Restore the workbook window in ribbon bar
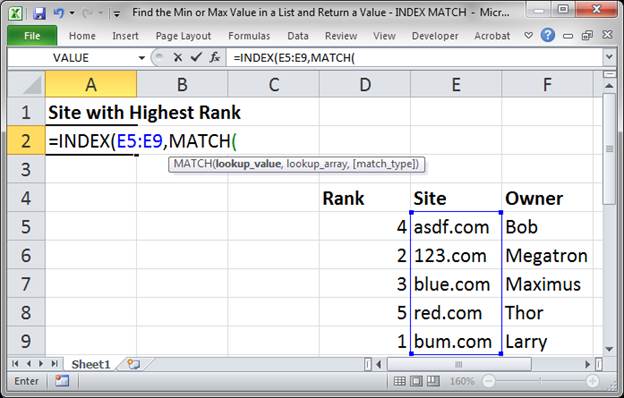The width and height of the screenshot is (624, 398). point(587,35)
